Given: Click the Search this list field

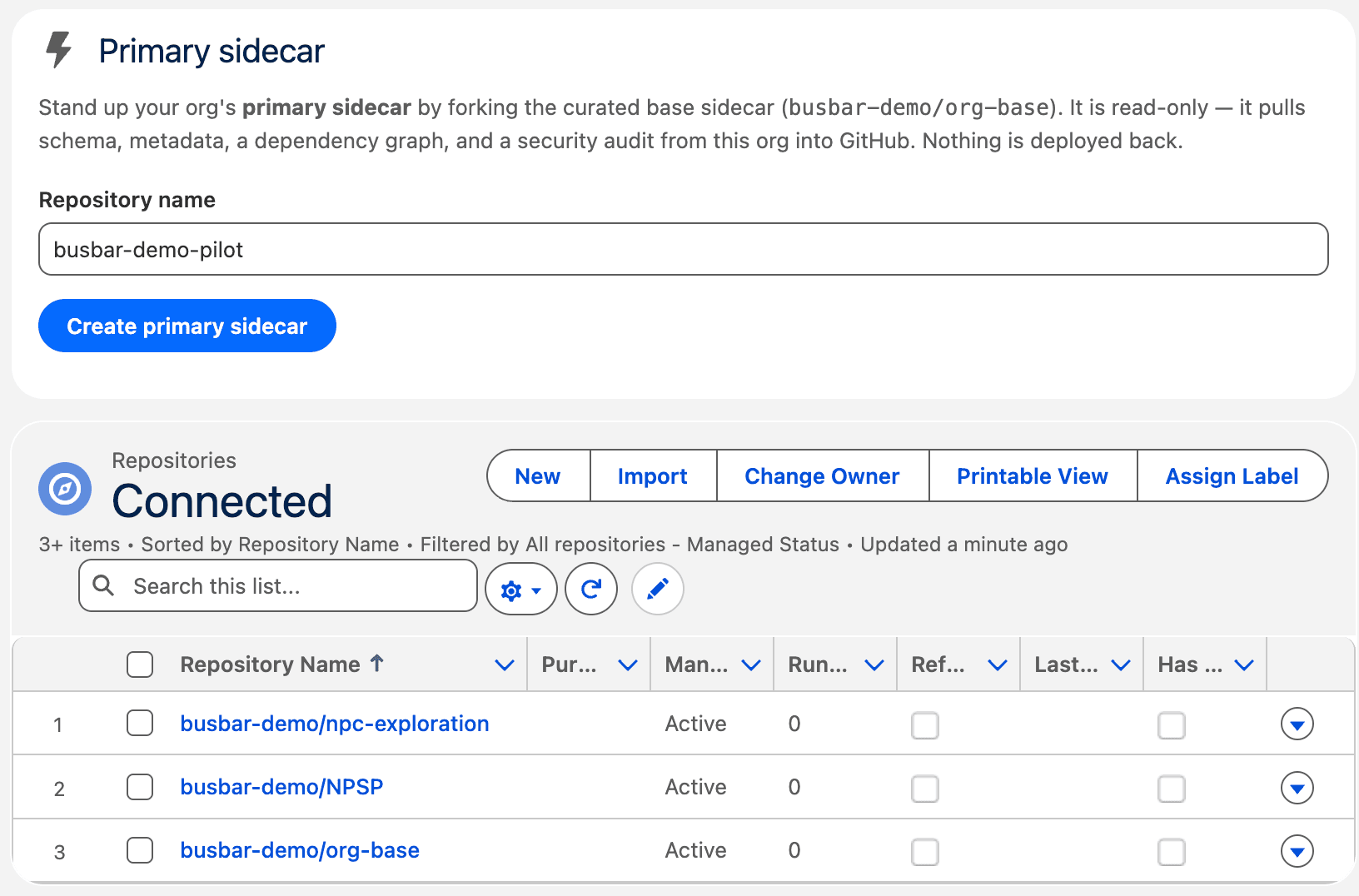Looking at the screenshot, I should [x=278, y=585].
